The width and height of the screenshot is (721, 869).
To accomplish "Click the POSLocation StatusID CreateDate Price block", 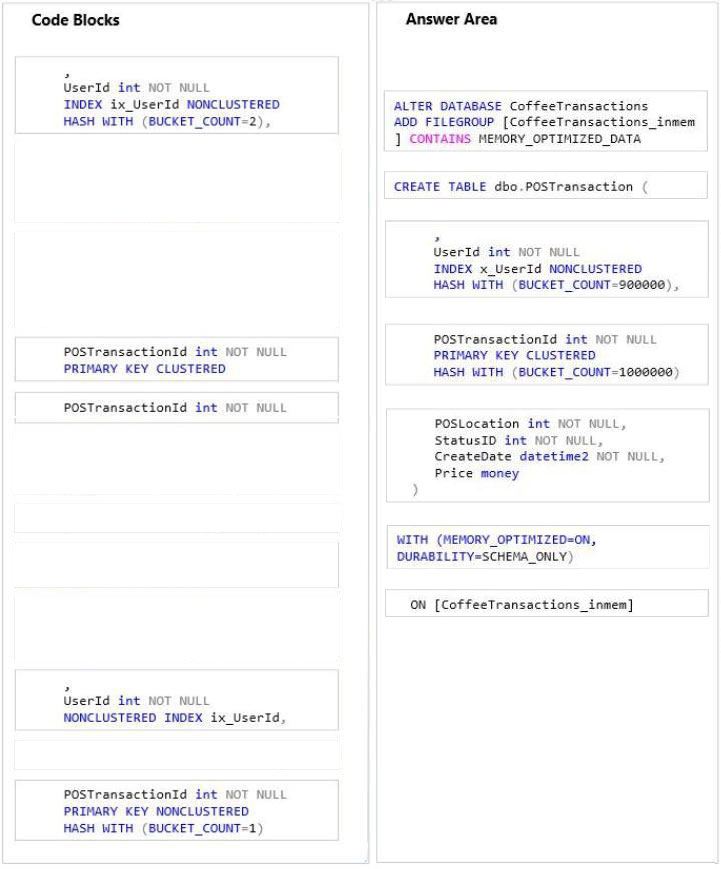I will 548,456.
